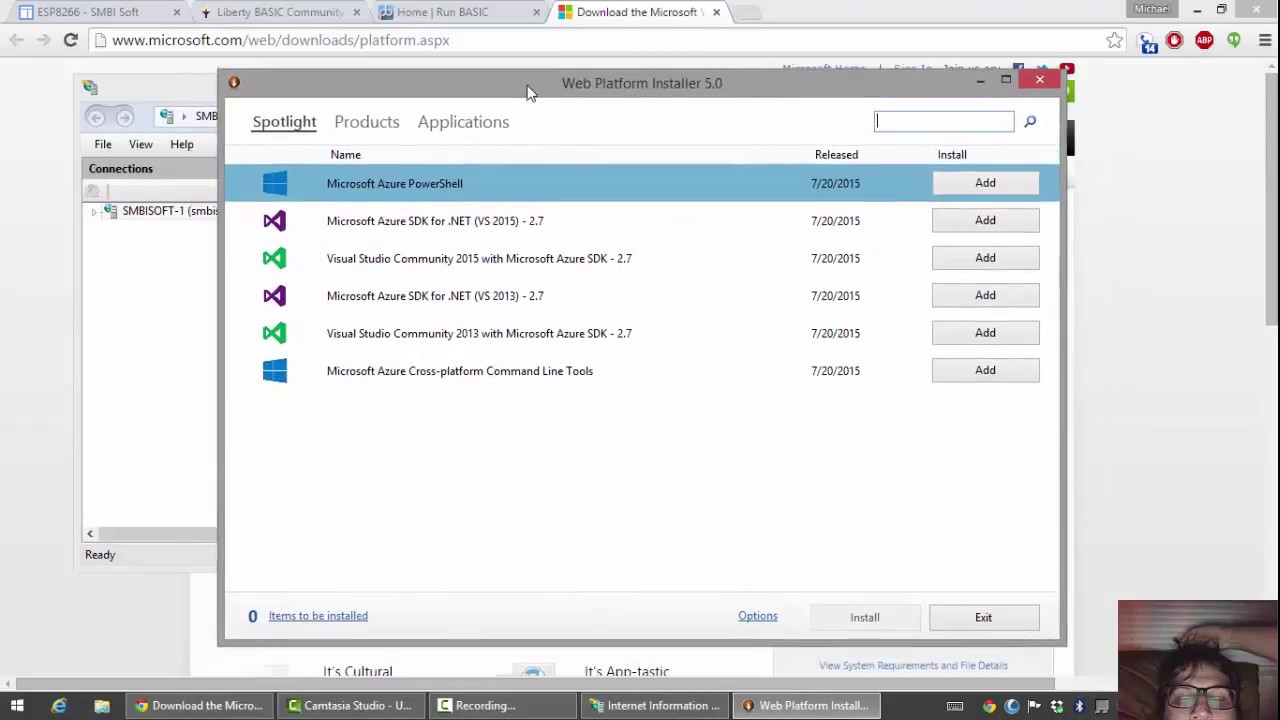Click the Michael profile button in Chrome
The width and height of the screenshot is (1280, 720).
coord(1151,9)
